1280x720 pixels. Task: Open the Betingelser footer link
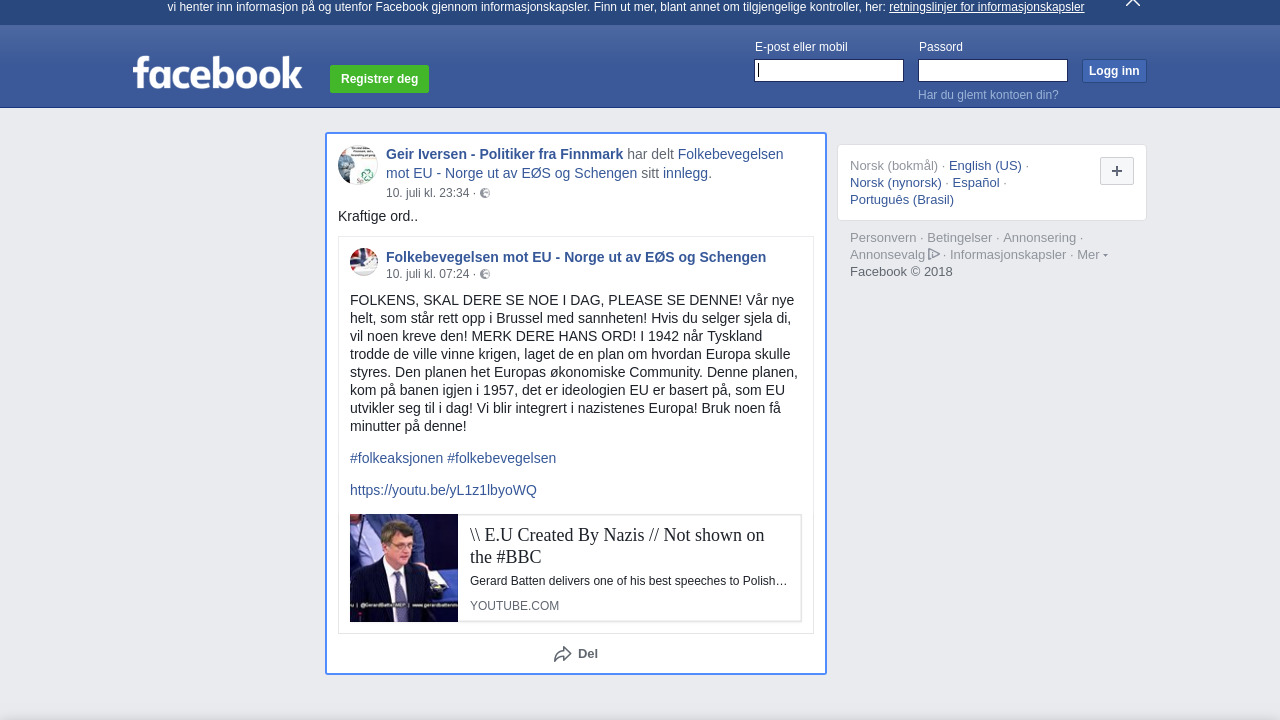pyautogui.click(x=960, y=238)
